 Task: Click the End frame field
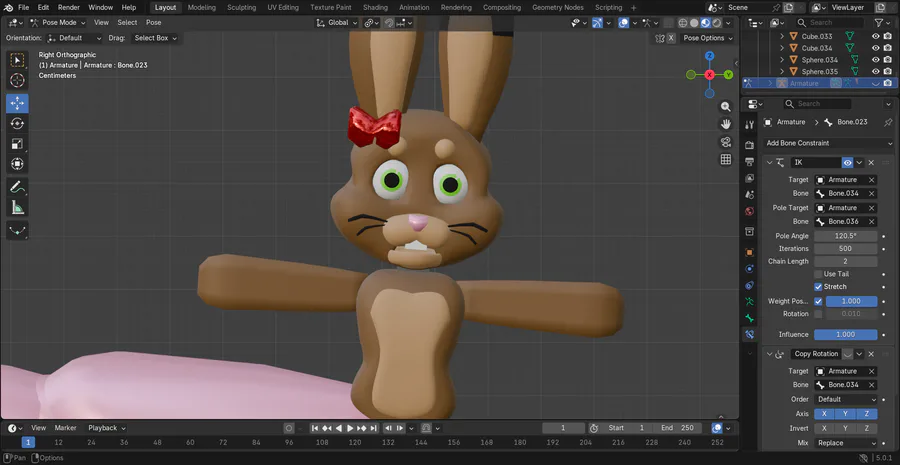(676, 428)
